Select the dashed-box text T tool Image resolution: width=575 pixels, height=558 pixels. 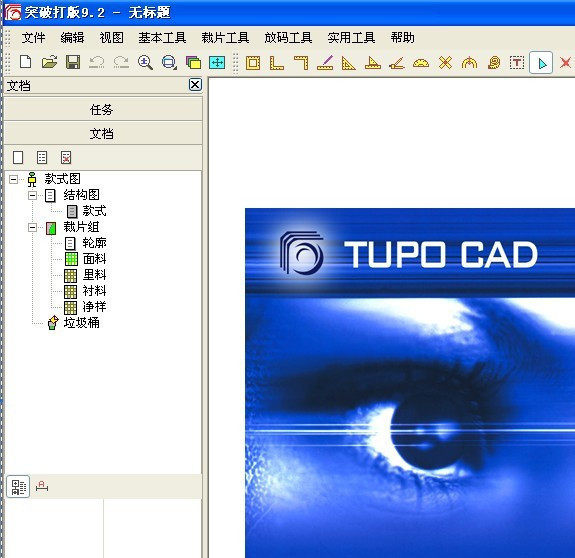point(517,63)
